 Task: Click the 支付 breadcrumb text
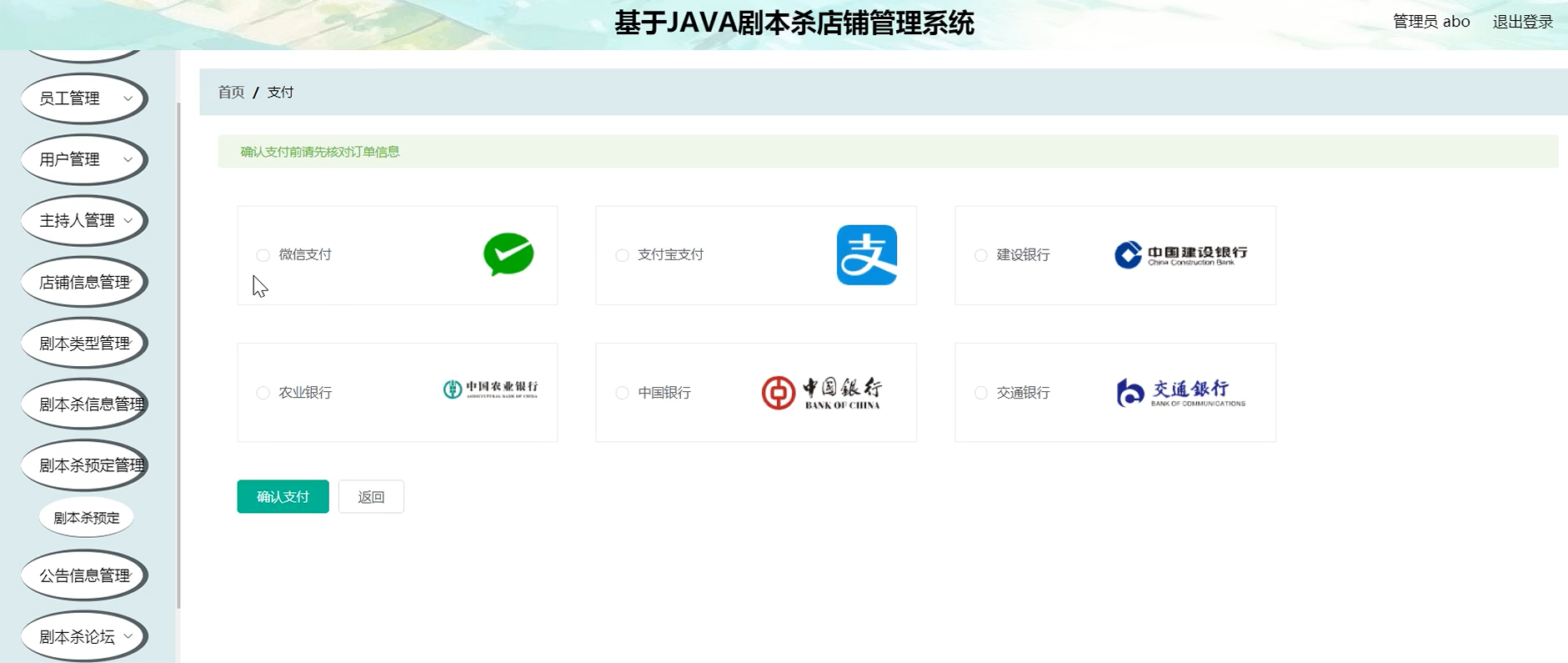point(280,92)
